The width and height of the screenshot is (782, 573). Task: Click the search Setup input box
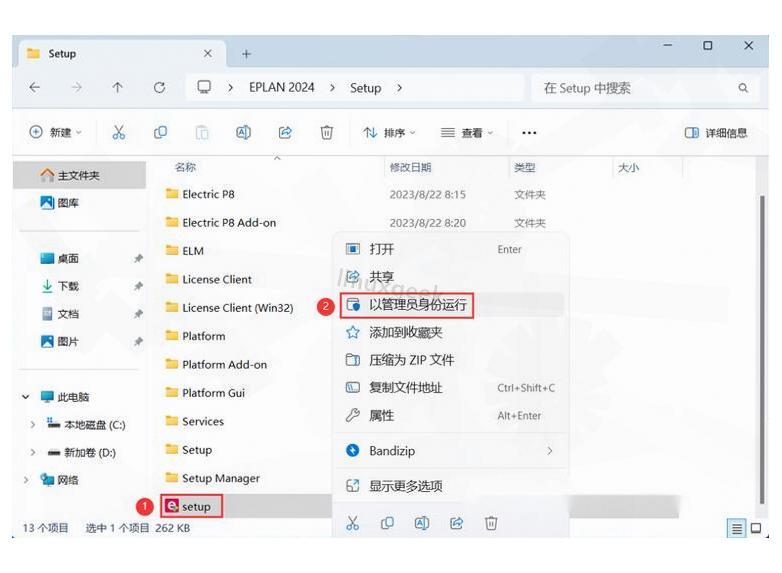[640, 88]
